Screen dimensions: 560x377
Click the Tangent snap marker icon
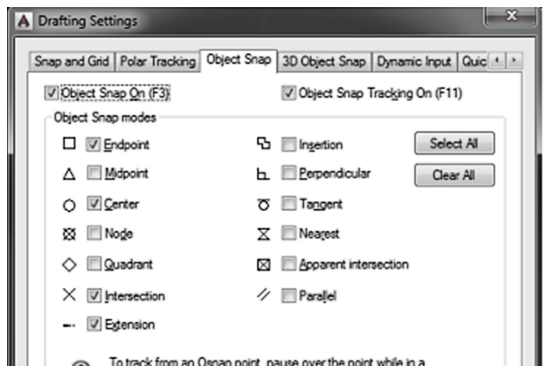[264, 204]
